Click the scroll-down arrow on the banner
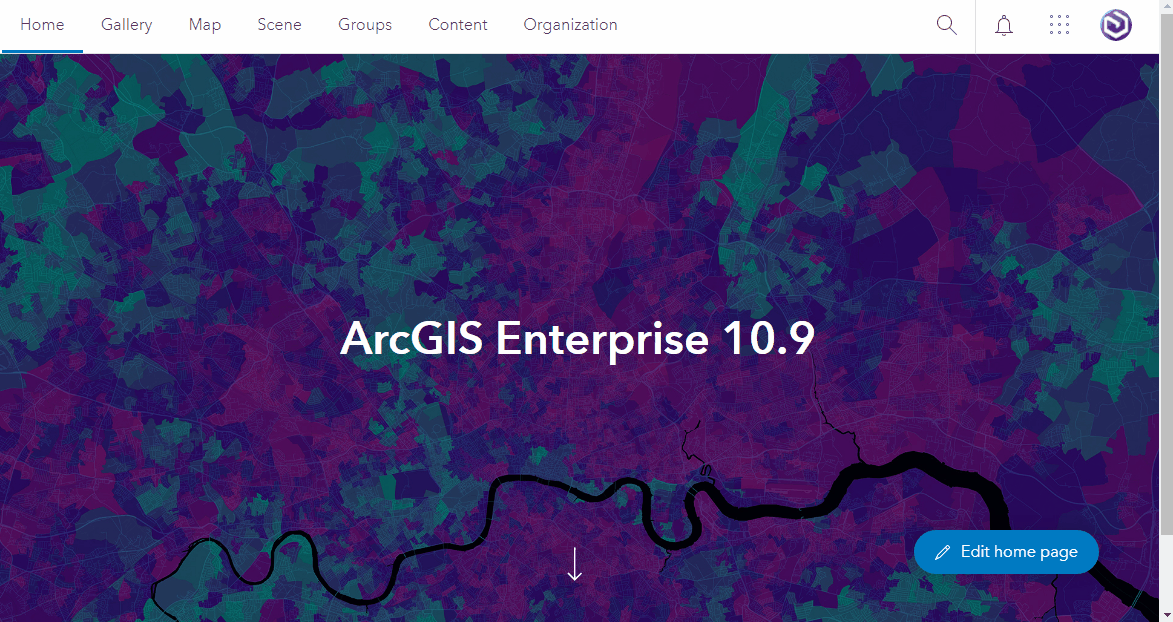The image size is (1173, 622). 575,564
